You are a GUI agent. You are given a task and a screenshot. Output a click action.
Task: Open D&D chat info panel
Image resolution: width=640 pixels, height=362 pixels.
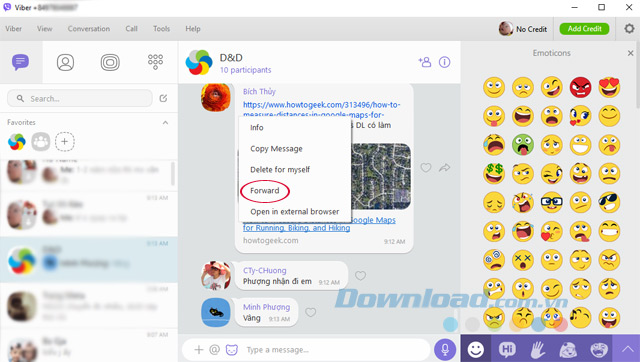click(444, 62)
